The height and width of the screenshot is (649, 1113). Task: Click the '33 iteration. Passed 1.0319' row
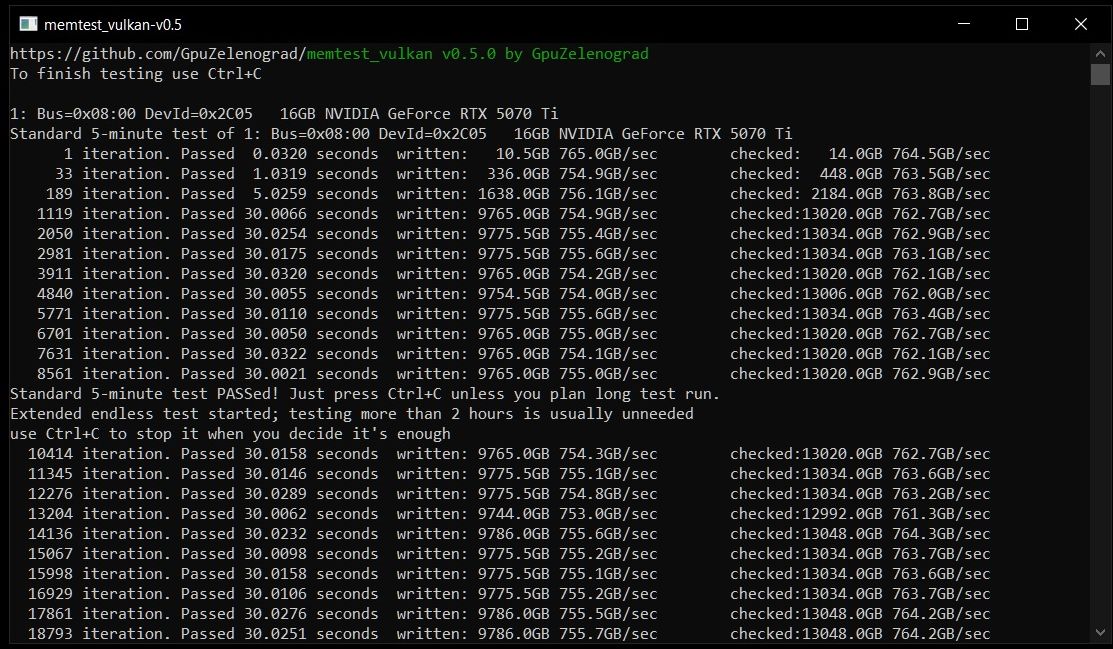(522, 173)
